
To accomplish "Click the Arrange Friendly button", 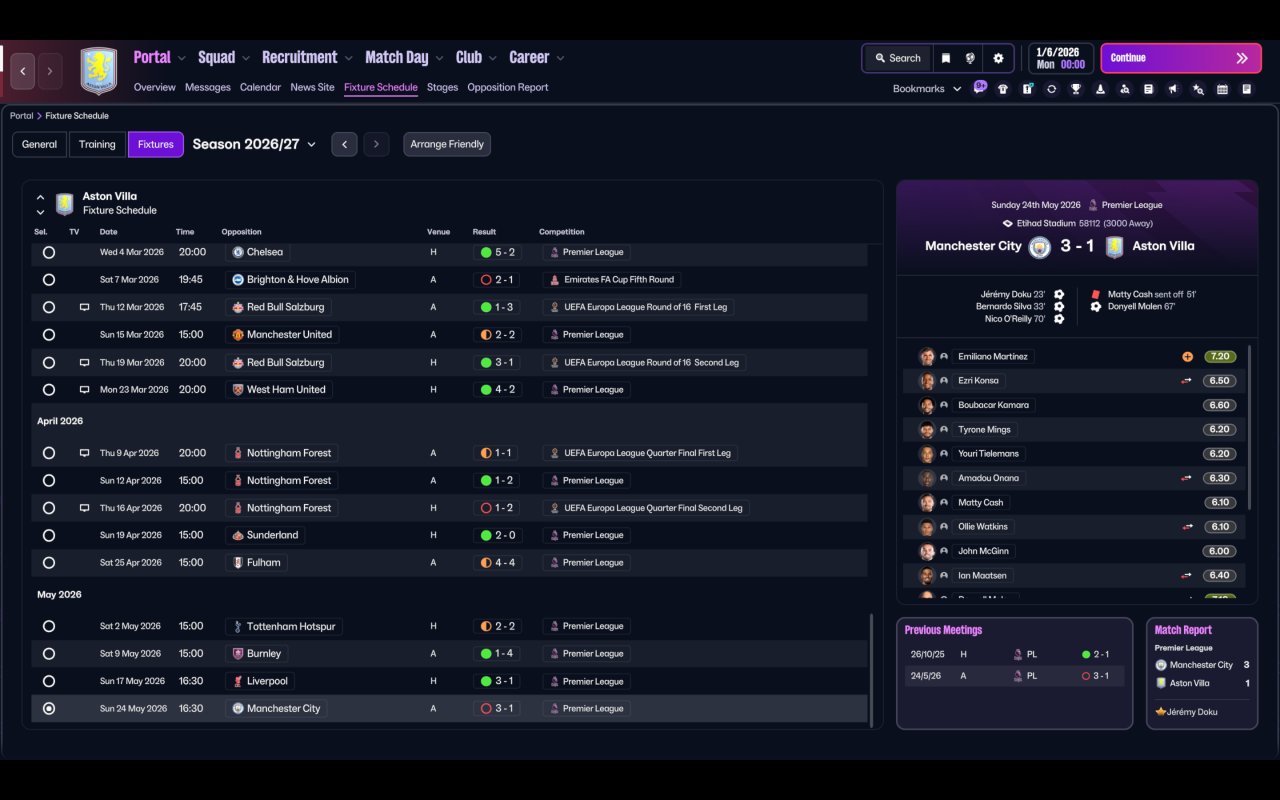I will click(x=447, y=144).
